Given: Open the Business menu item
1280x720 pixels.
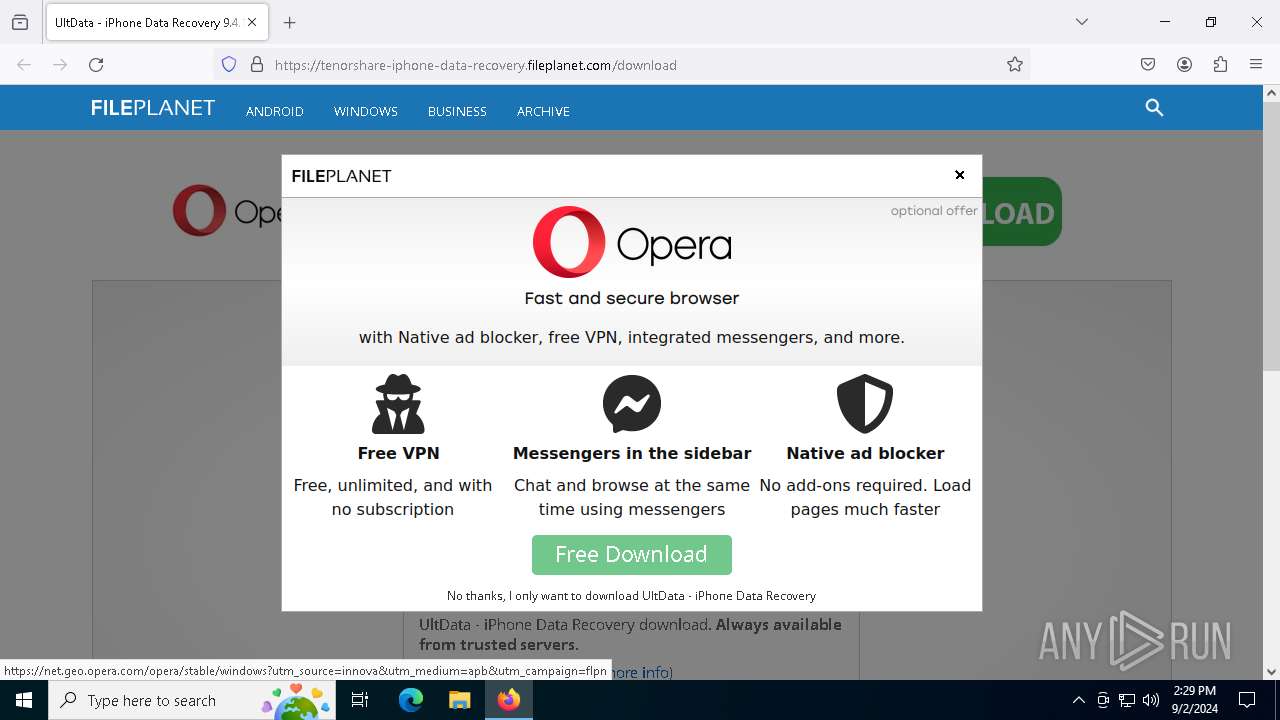Looking at the screenshot, I should click(x=457, y=111).
